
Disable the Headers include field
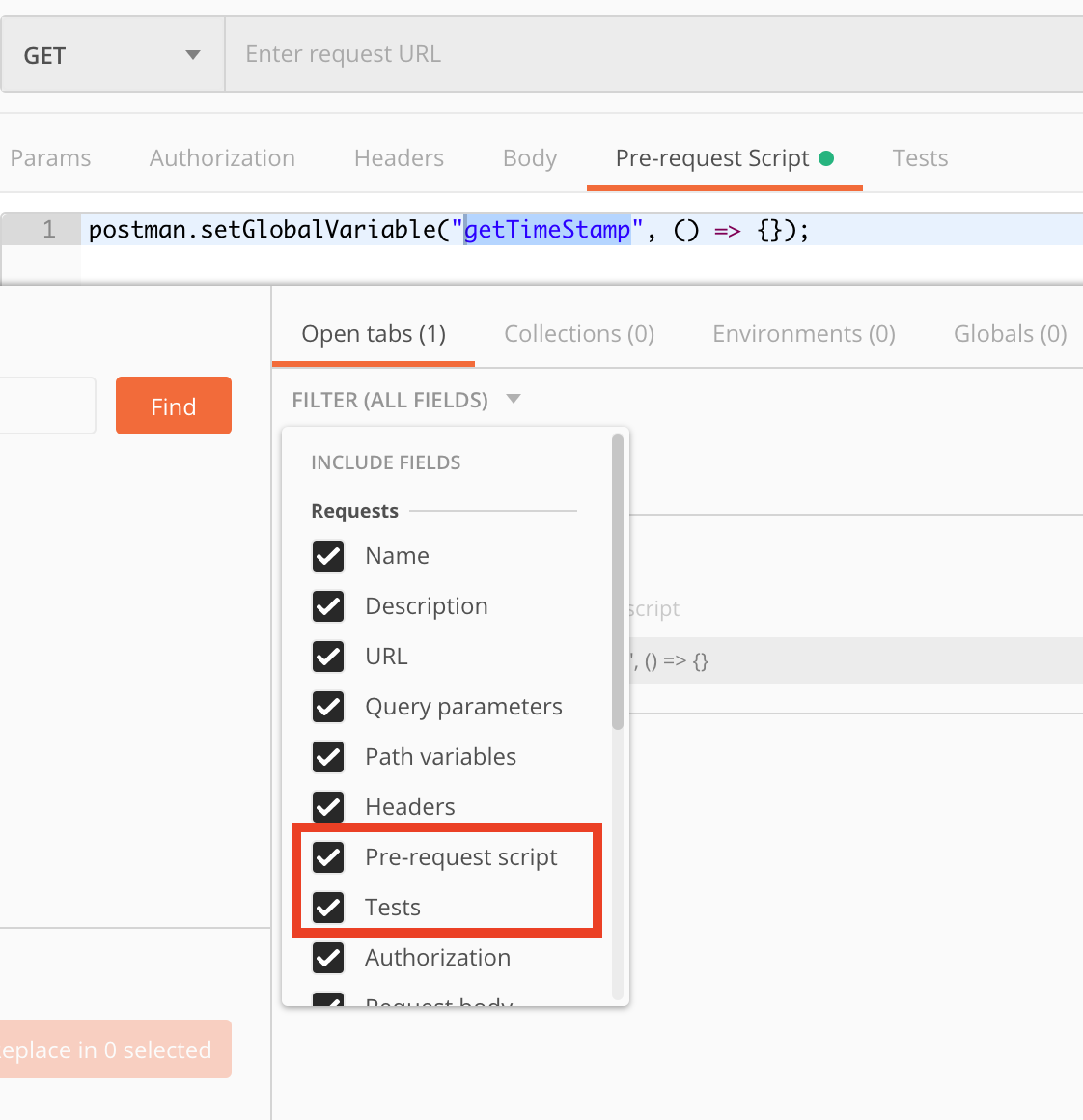coord(328,806)
